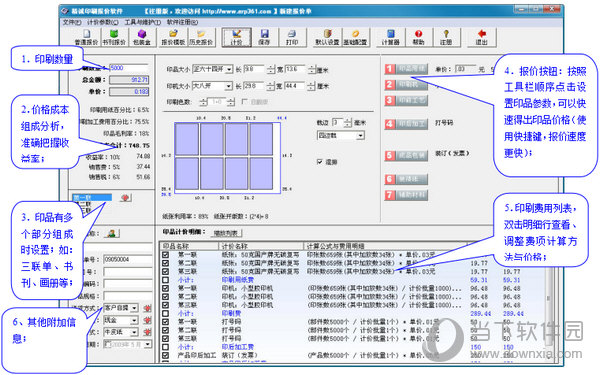This screenshot has height=375, width=600.
Task: Click print quantity field showing 5000
Action: 129,68
